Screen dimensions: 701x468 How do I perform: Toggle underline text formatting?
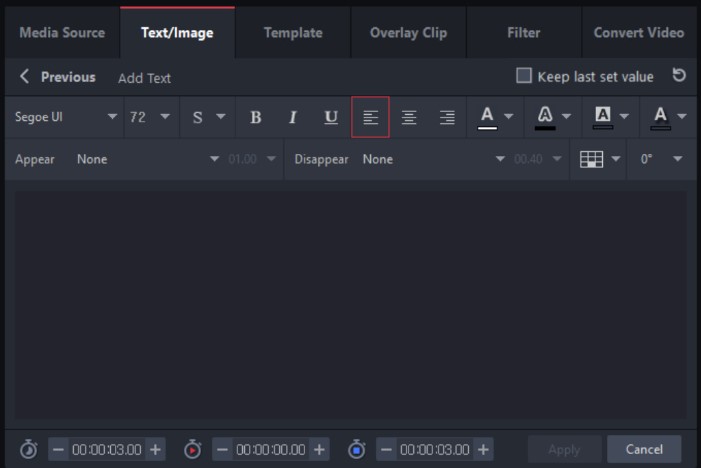331,117
